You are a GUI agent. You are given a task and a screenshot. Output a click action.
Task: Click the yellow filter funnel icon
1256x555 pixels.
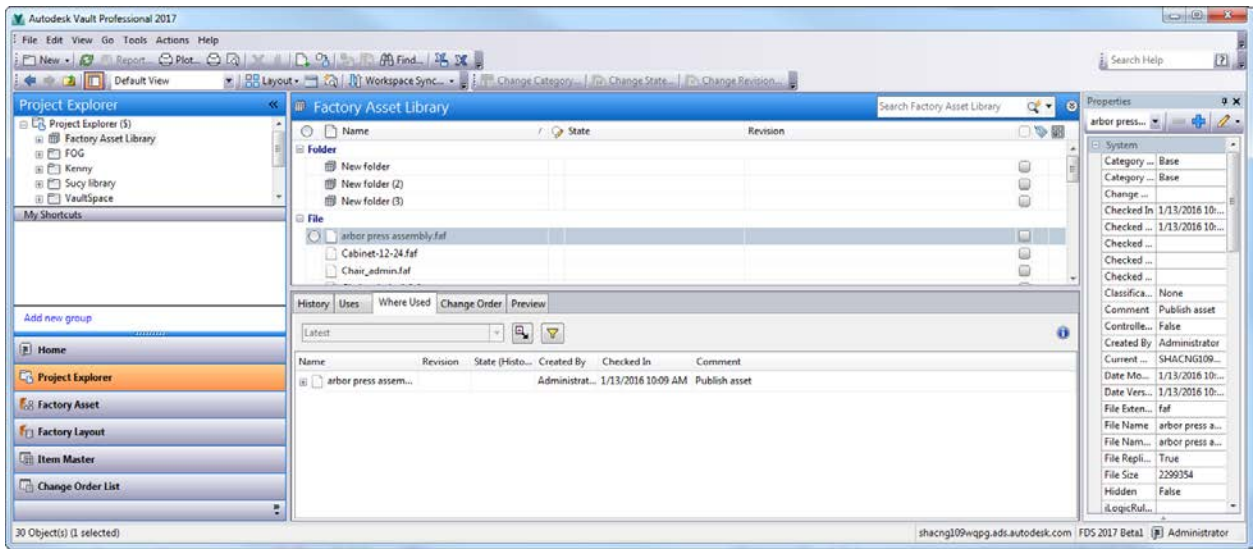pos(551,331)
